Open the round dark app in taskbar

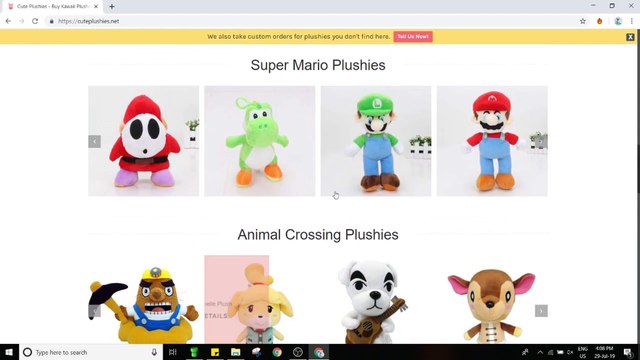(298, 352)
